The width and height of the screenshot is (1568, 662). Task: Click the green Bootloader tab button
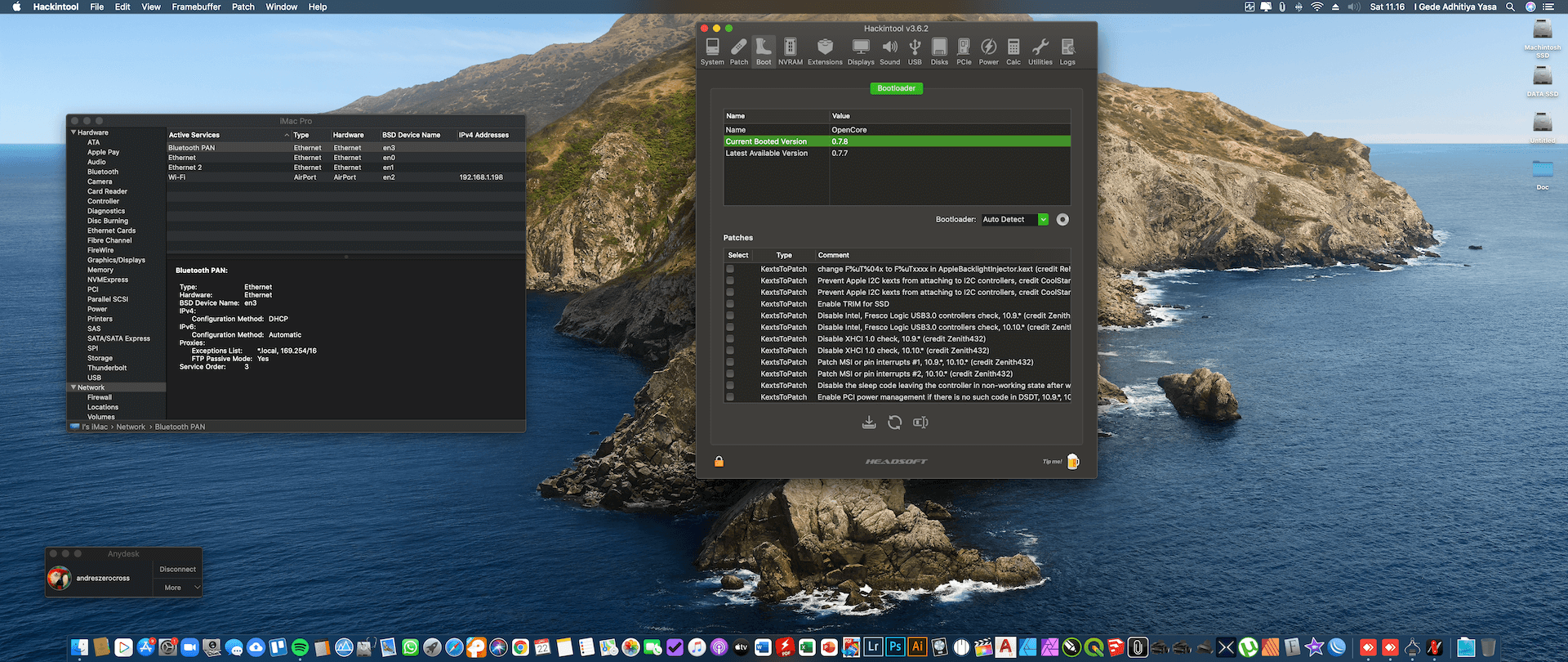(x=896, y=88)
